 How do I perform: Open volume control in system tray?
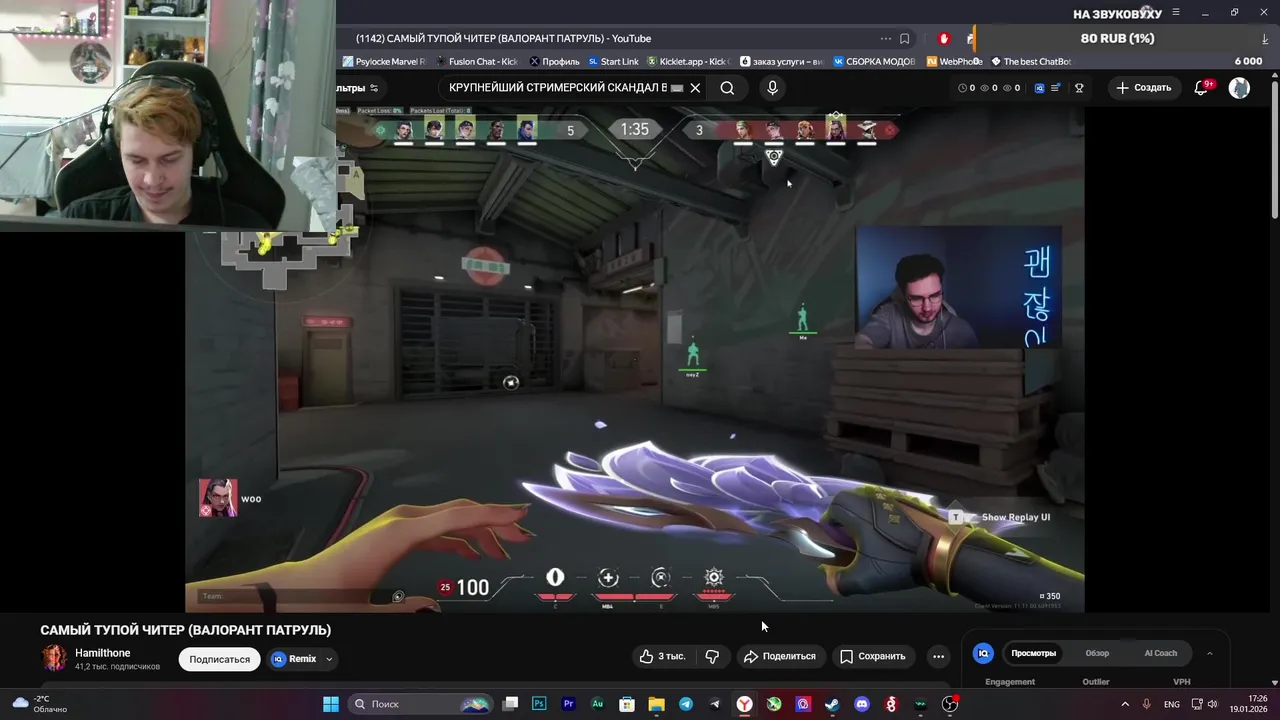point(1212,704)
